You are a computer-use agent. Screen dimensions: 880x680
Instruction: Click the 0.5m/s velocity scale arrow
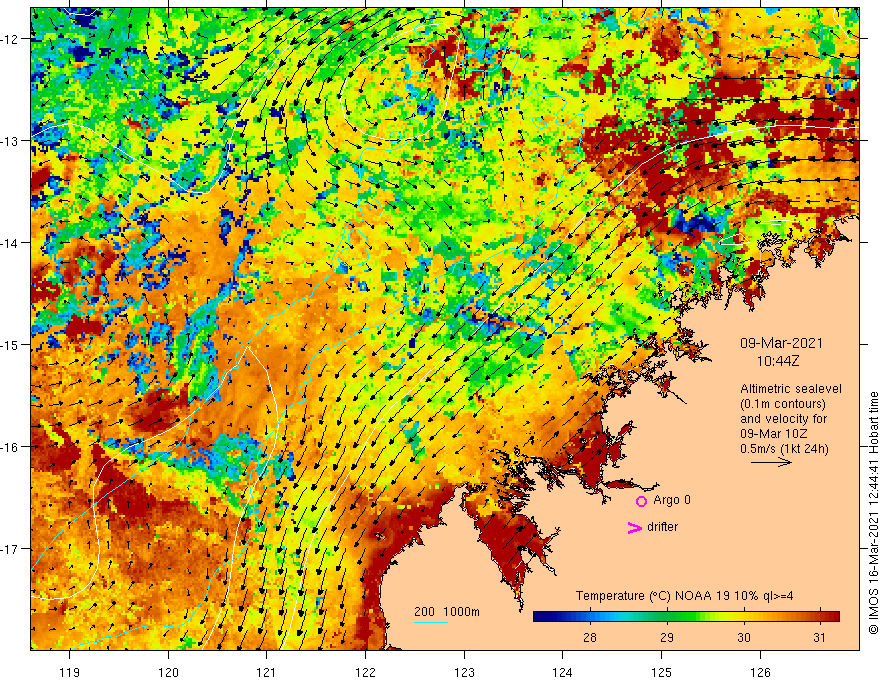[771, 463]
